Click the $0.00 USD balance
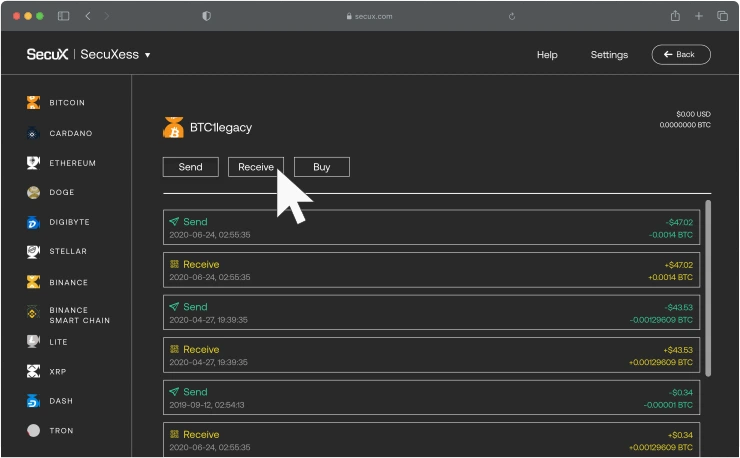740x458 pixels. point(693,114)
